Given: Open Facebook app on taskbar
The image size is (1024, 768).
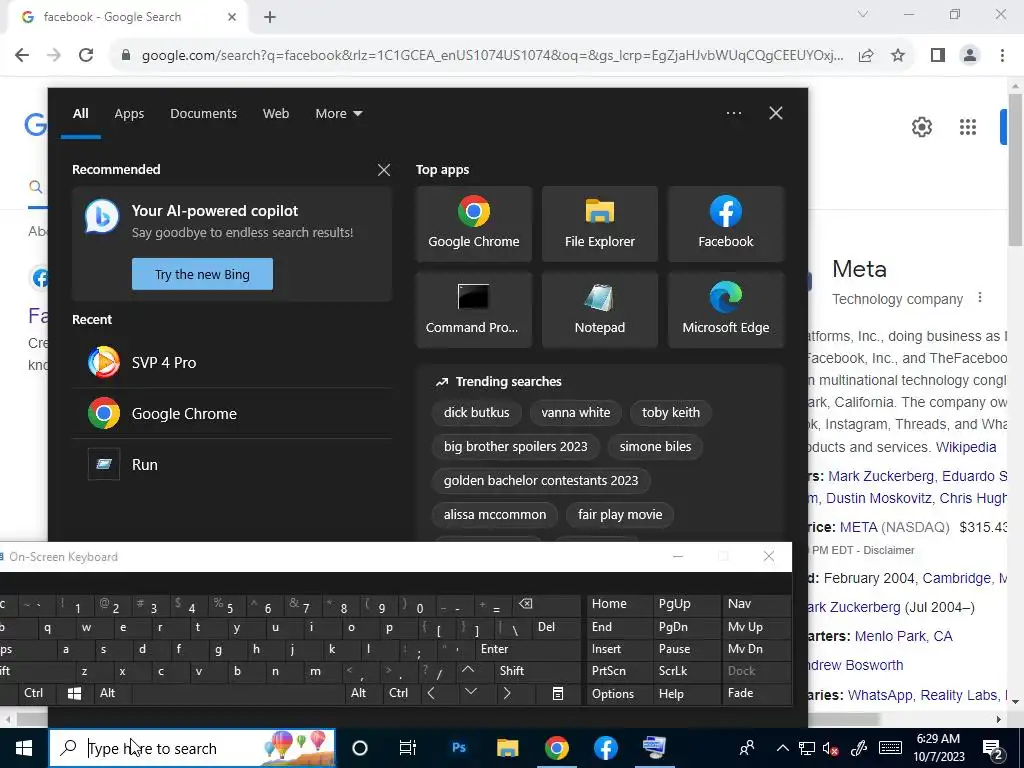Looking at the screenshot, I should click(x=605, y=748).
